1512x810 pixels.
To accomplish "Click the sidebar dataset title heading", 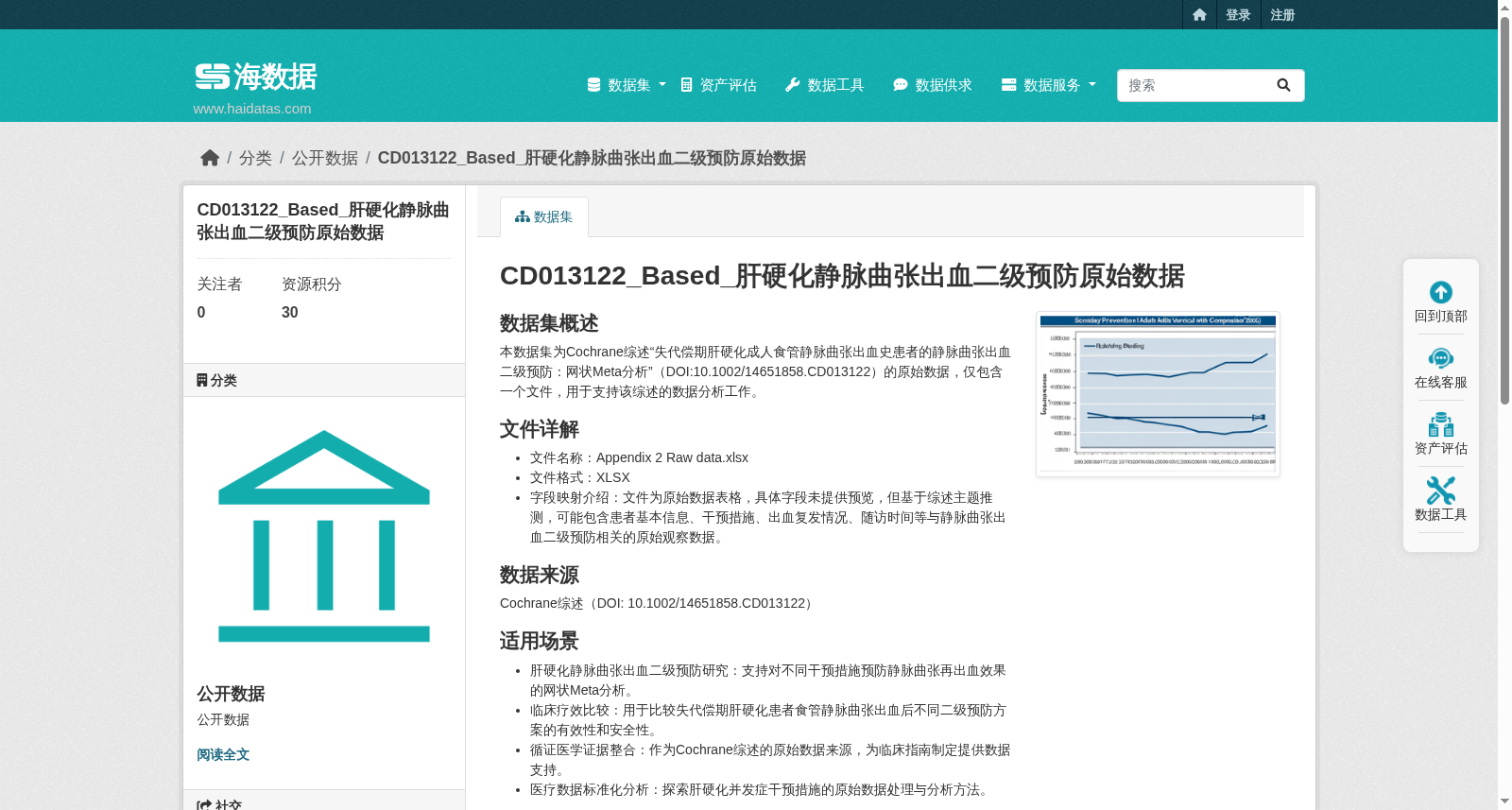I will 323,221.
